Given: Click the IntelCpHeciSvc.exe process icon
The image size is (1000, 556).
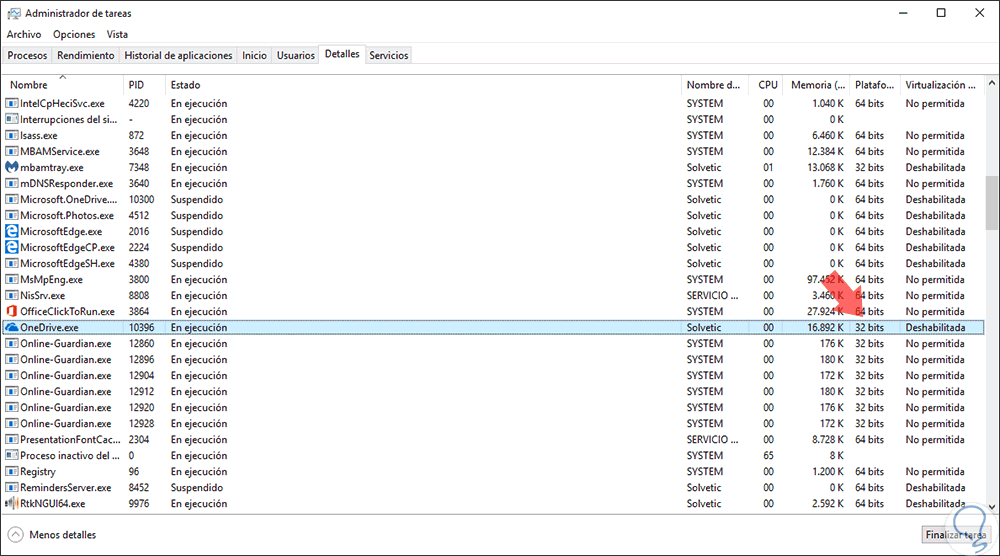Looking at the screenshot, I should [11, 103].
